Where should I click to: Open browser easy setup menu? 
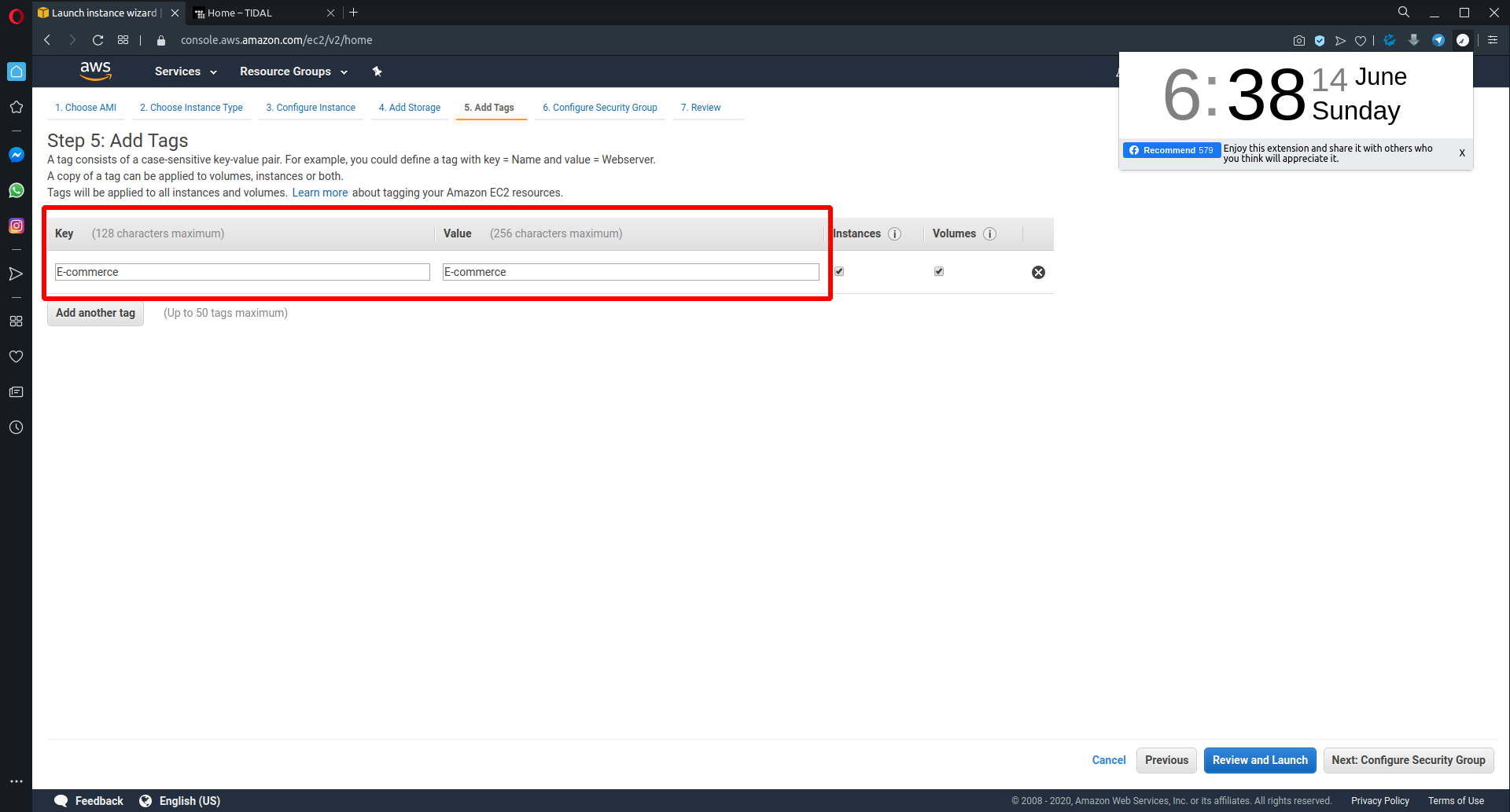click(1493, 40)
